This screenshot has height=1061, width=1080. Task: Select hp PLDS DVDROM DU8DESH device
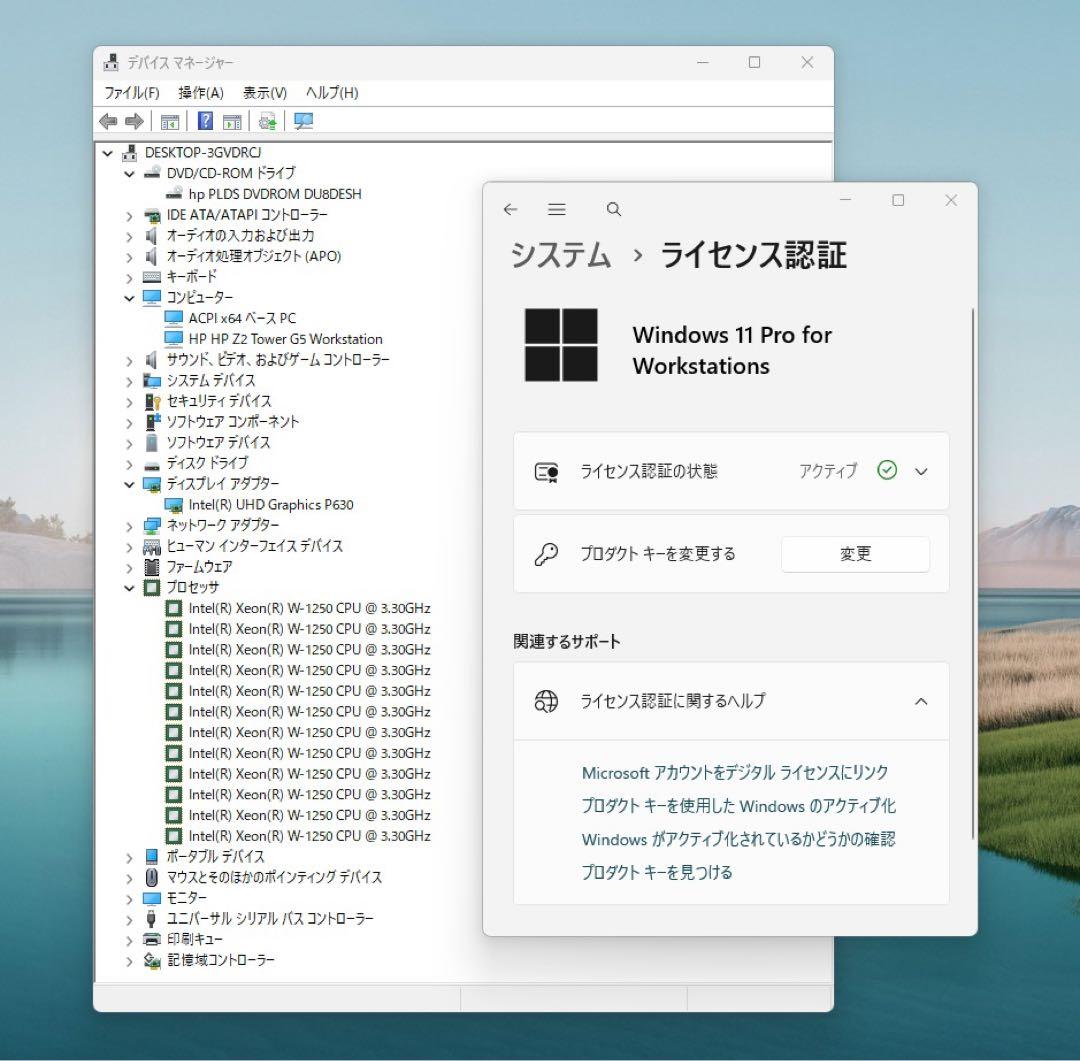(275, 194)
